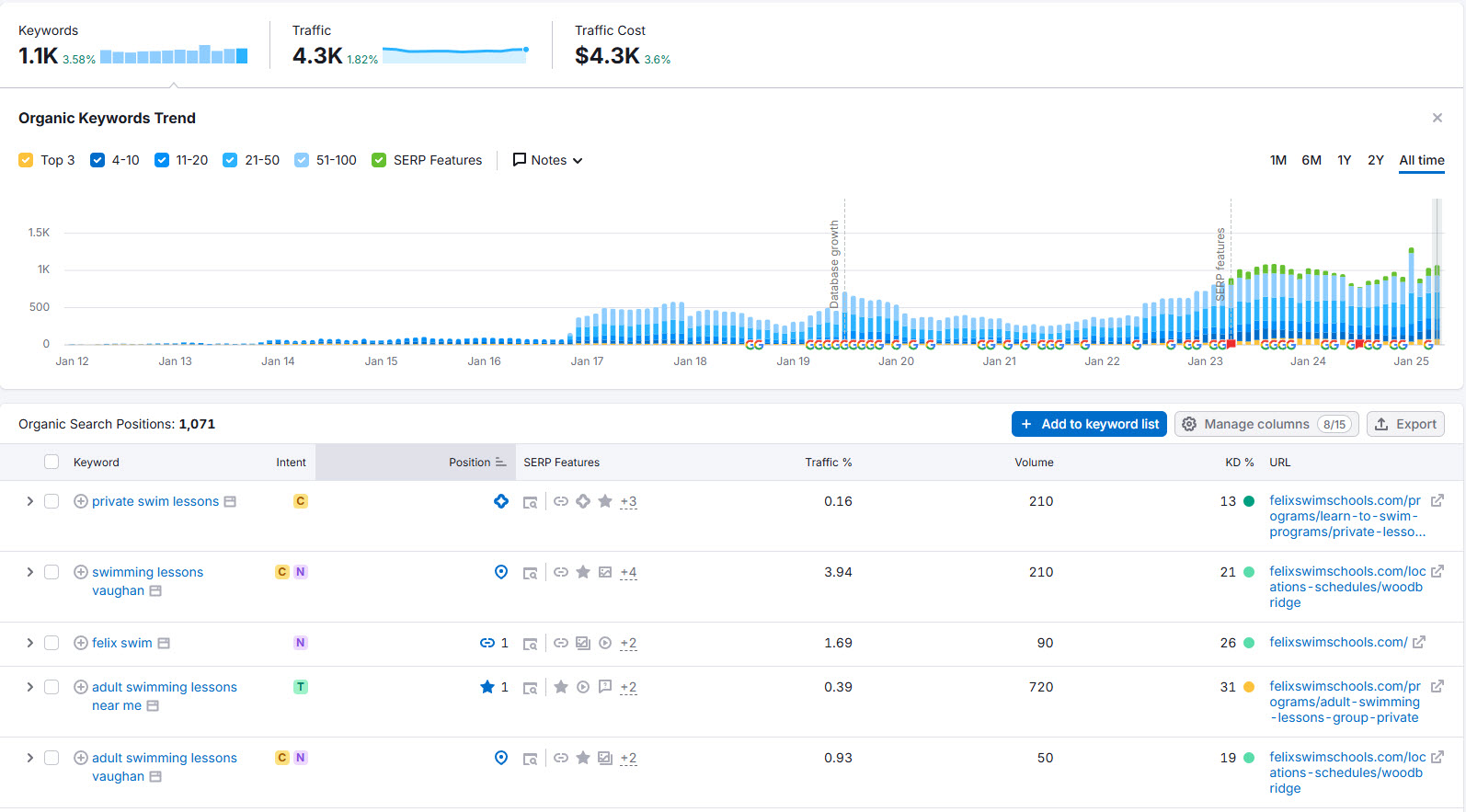Click the Notes flag icon
1466x812 pixels.
520,159
